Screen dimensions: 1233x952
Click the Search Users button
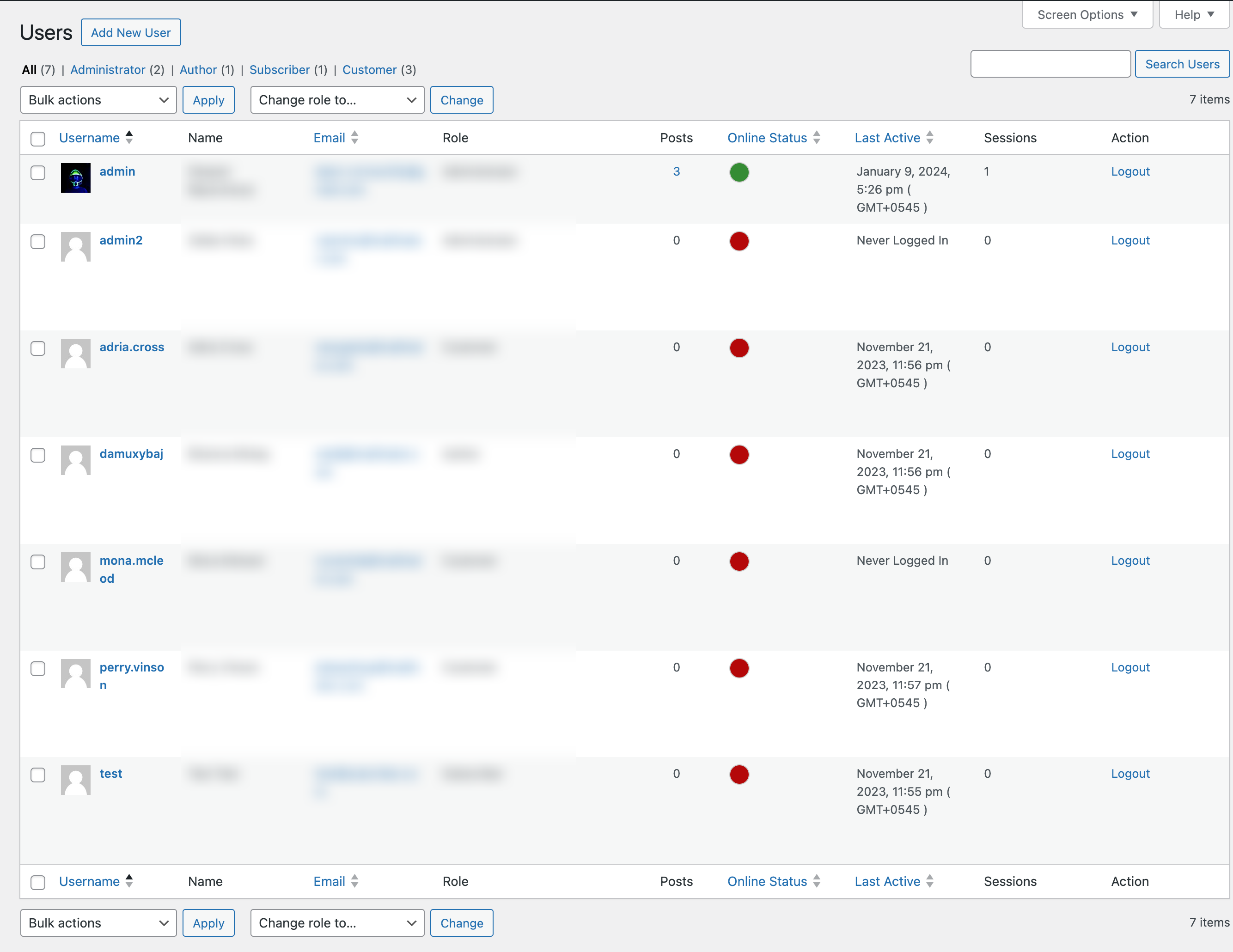[1182, 64]
